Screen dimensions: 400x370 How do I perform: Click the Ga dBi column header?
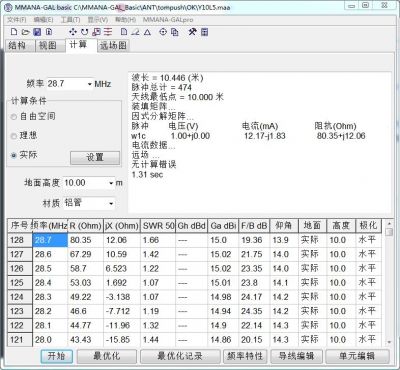[223, 226]
